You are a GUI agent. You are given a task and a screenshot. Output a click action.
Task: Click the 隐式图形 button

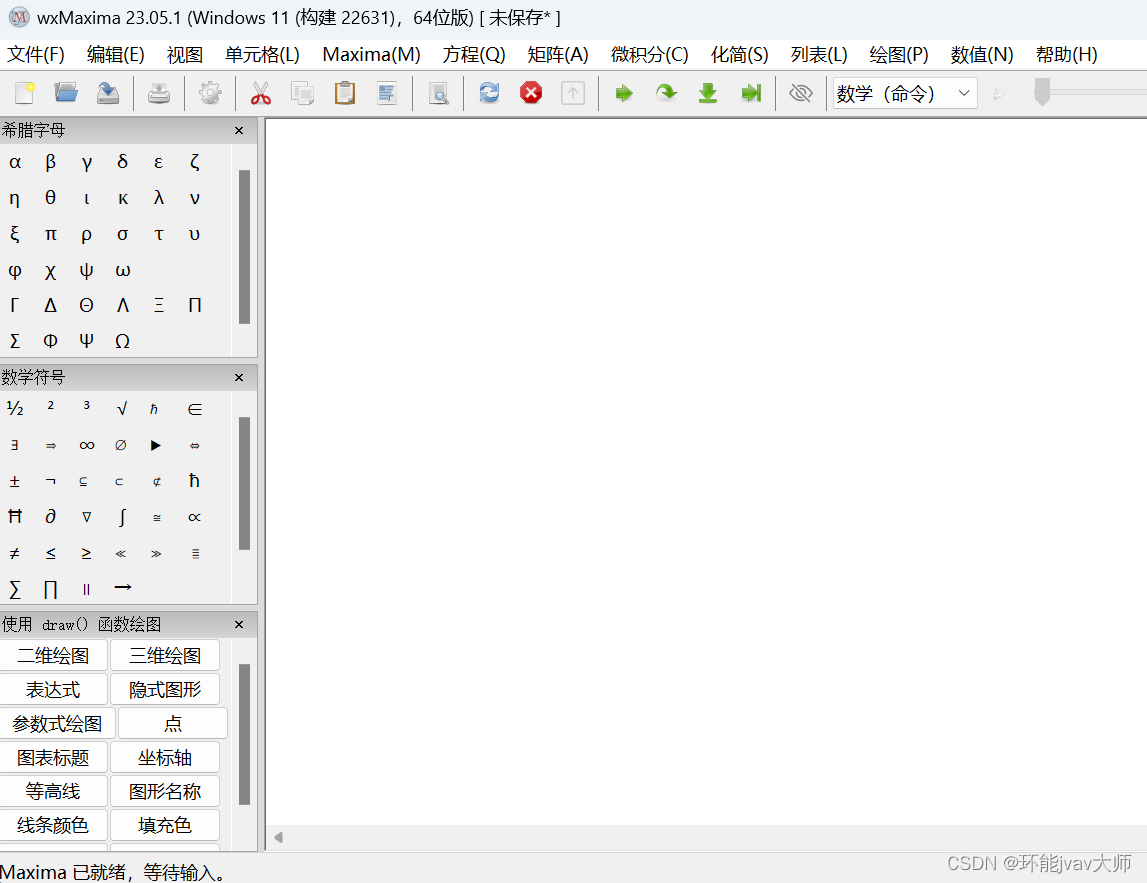(165, 689)
